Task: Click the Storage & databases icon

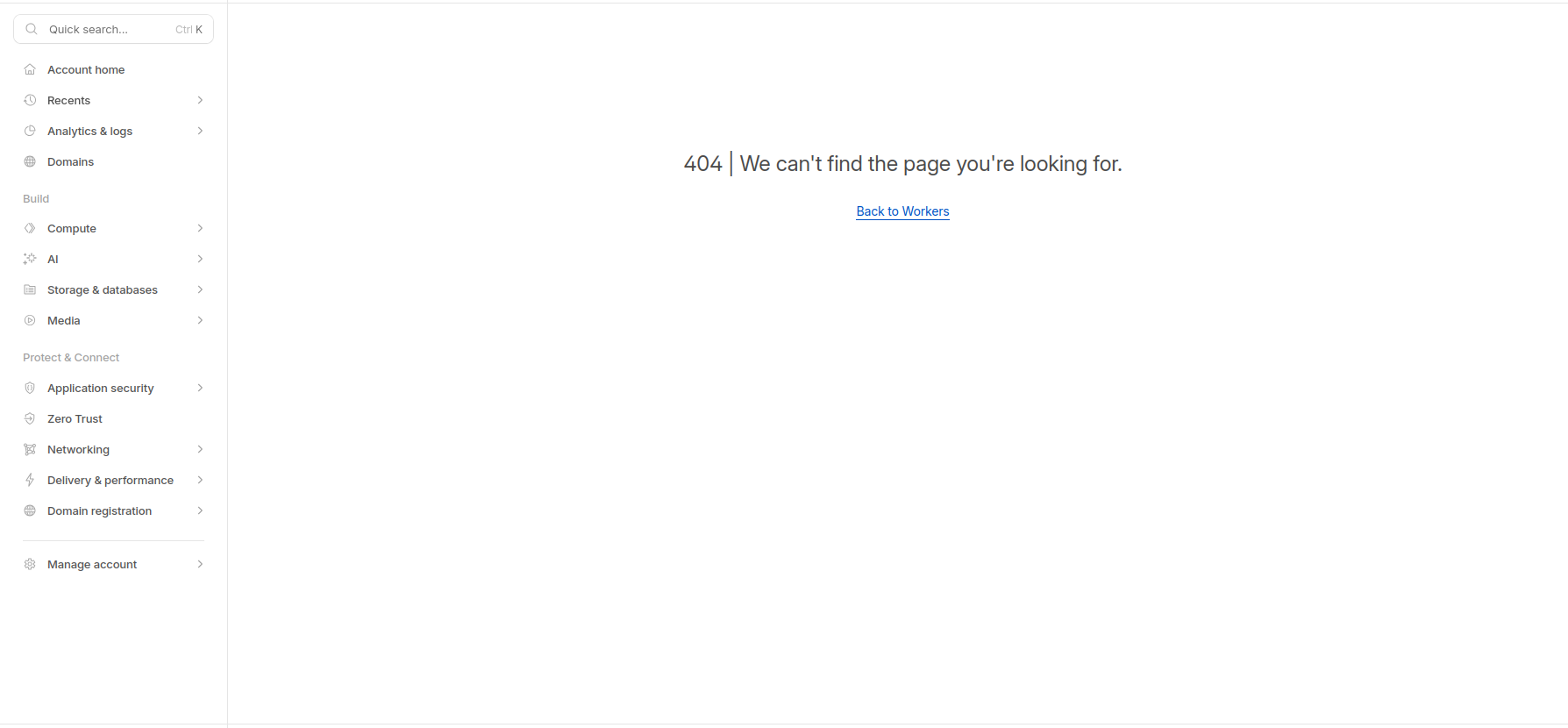Action: click(30, 290)
